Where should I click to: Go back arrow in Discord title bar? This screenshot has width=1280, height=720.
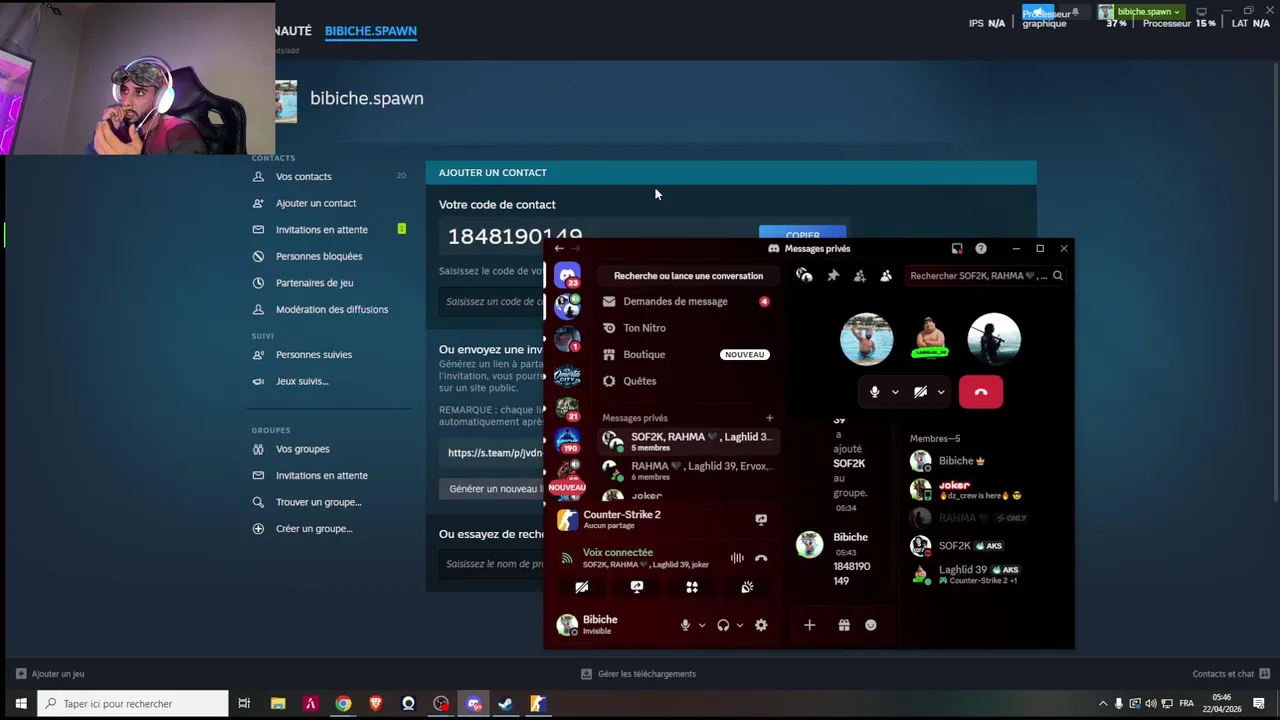tap(559, 248)
